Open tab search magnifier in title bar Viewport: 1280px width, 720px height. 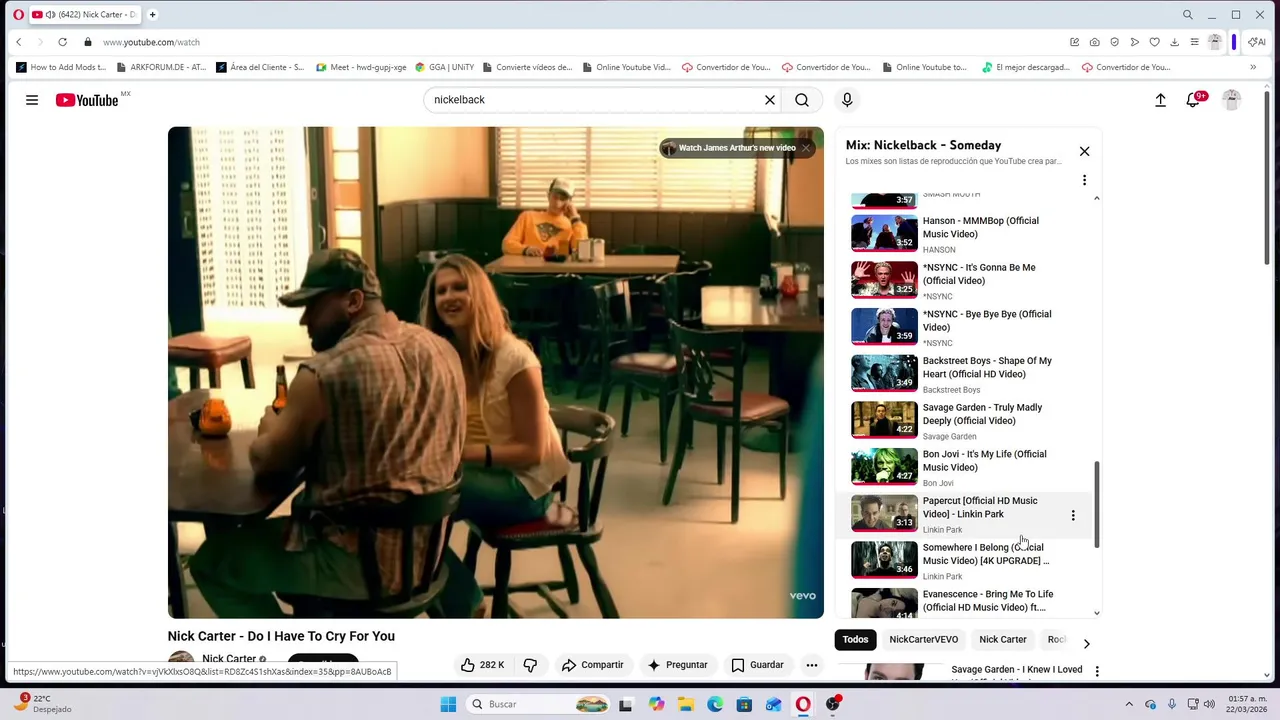pyautogui.click(x=1188, y=15)
